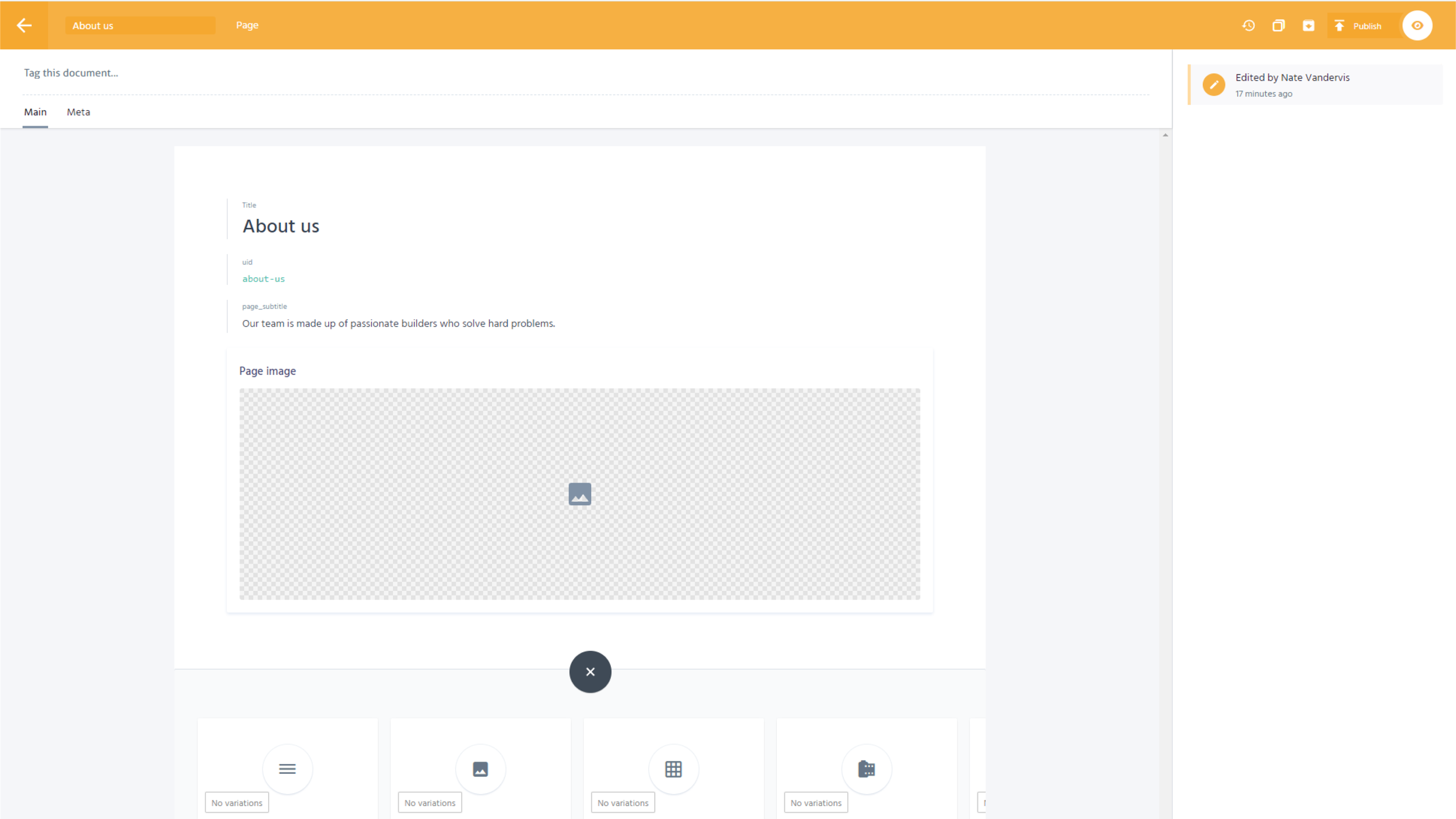Click the Tag this document field
Image resolution: width=1456 pixels, height=819 pixels.
(71, 73)
